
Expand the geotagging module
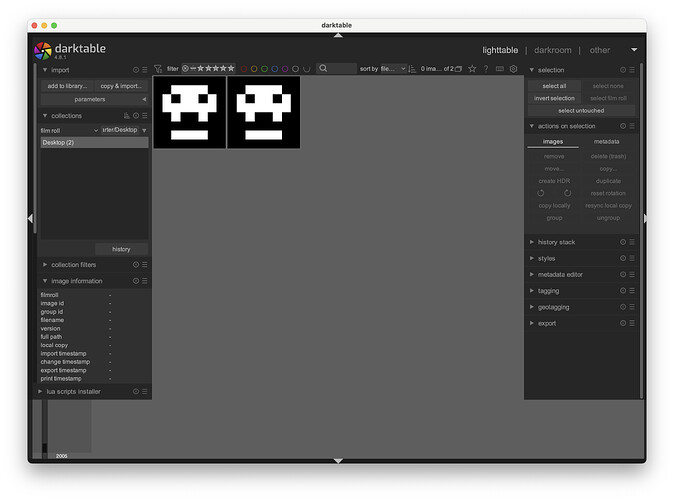tap(532, 307)
